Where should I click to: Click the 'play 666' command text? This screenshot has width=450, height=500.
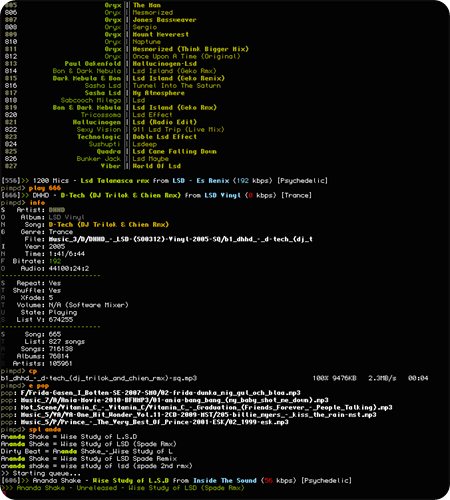(45, 188)
